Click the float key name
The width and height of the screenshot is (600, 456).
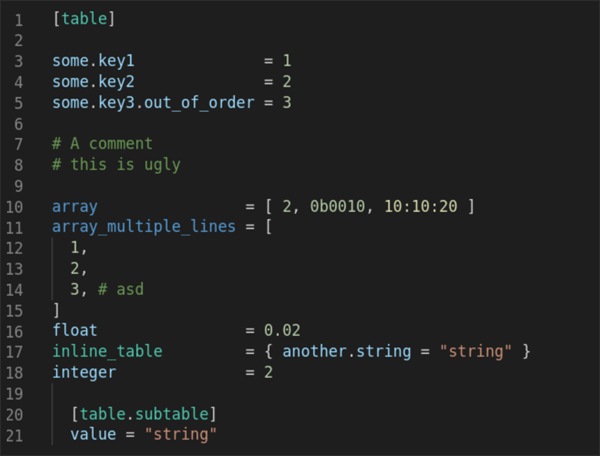(75, 330)
